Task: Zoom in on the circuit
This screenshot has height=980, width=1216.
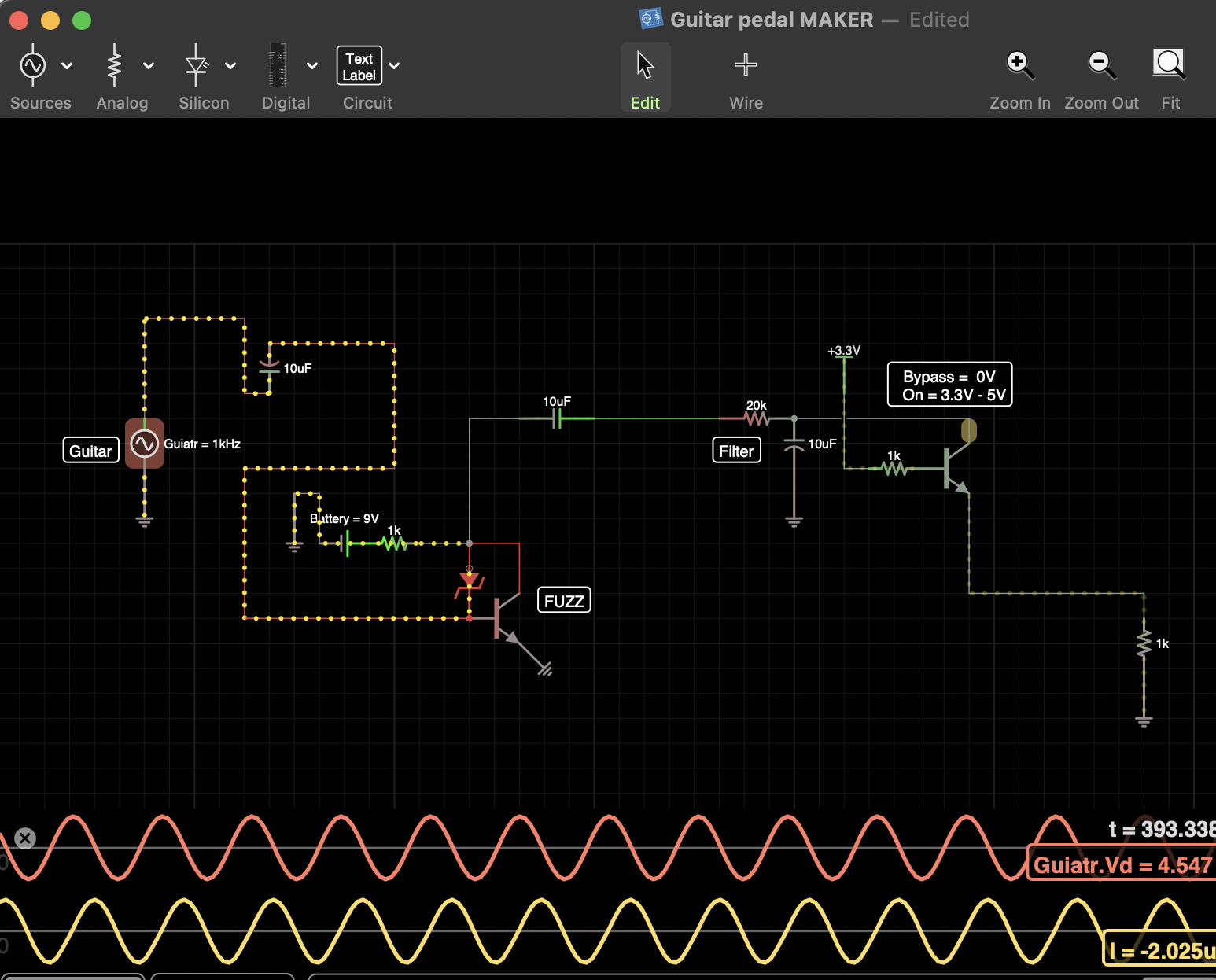Action: (x=1019, y=66)
